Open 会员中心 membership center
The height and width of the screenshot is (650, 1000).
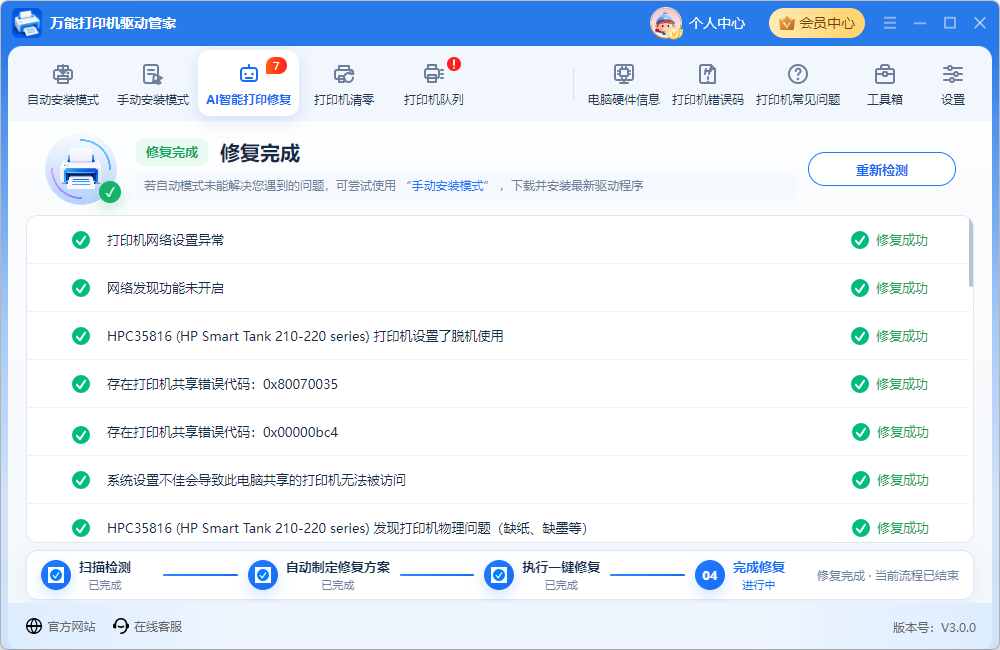[x=817, y=23]
